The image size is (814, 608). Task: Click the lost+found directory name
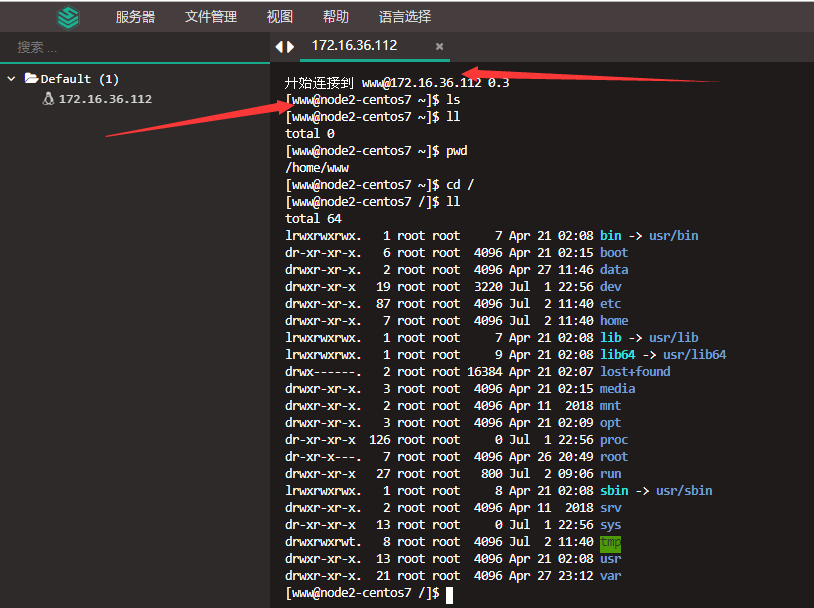click(x=635, y=372)
